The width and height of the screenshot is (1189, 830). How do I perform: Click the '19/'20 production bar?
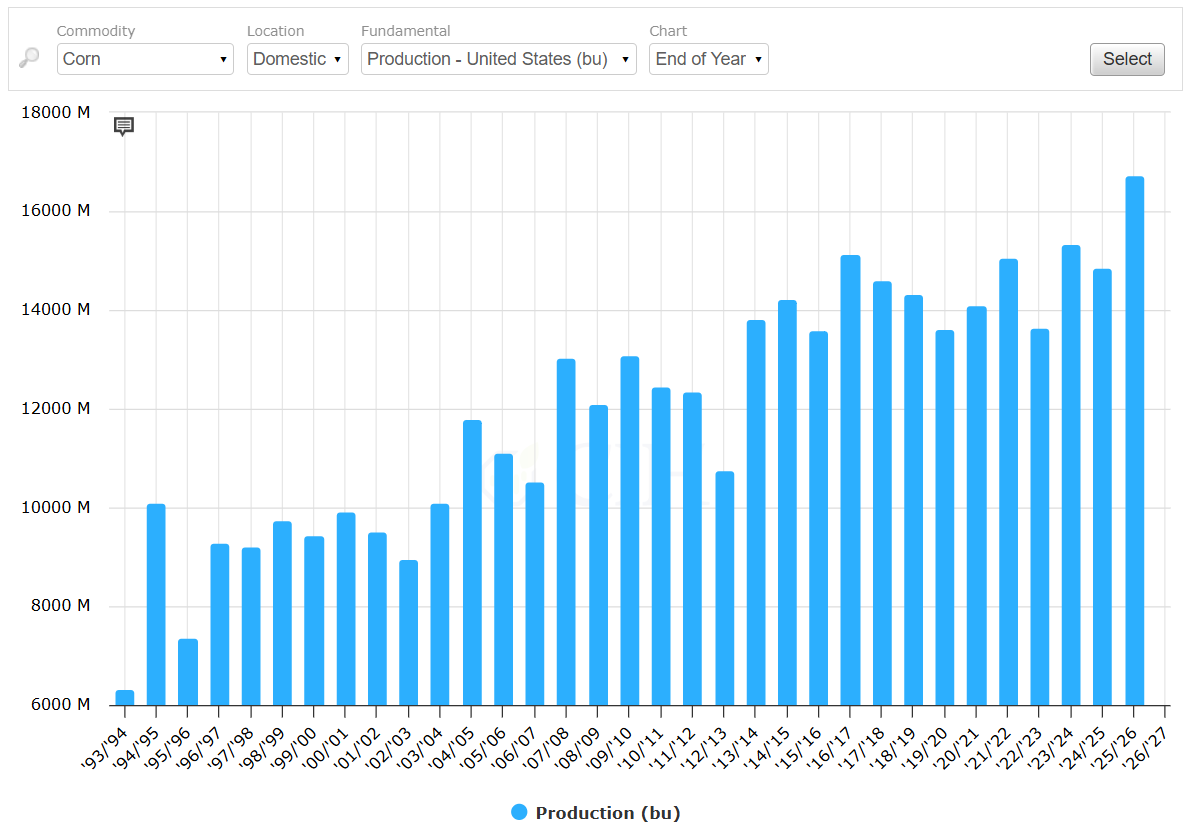[945, 517]
